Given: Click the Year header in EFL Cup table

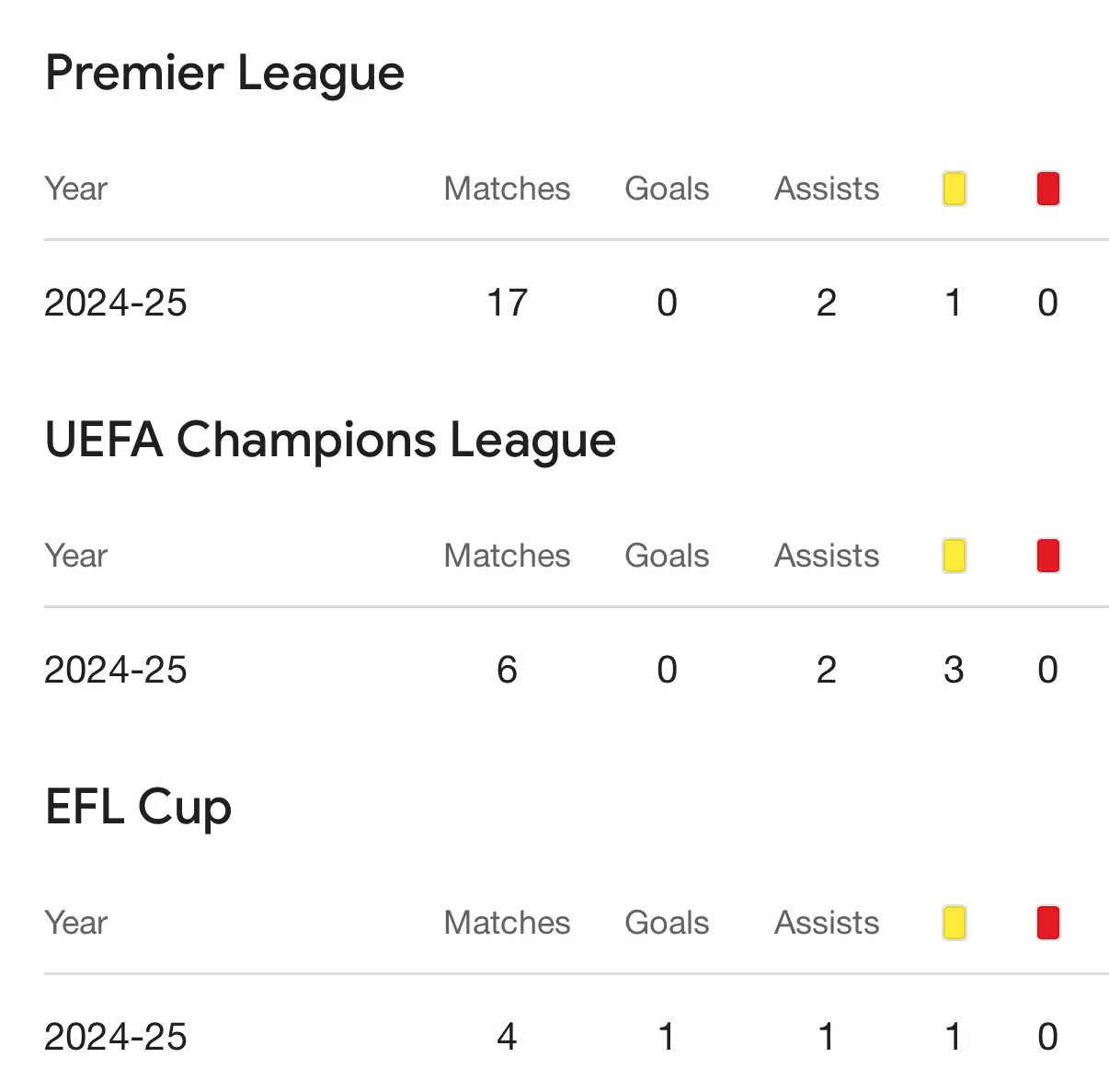Looking at the screenshot, I should click(x=76, y=923).
